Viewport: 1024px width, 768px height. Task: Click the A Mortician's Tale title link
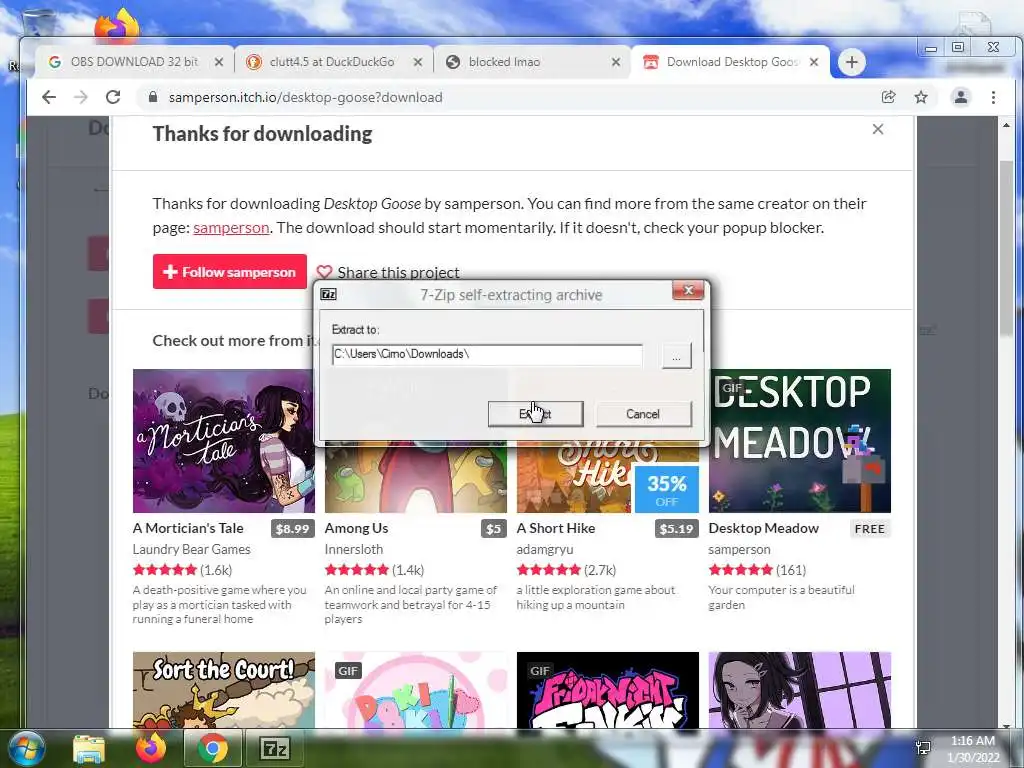pos(188,528)
